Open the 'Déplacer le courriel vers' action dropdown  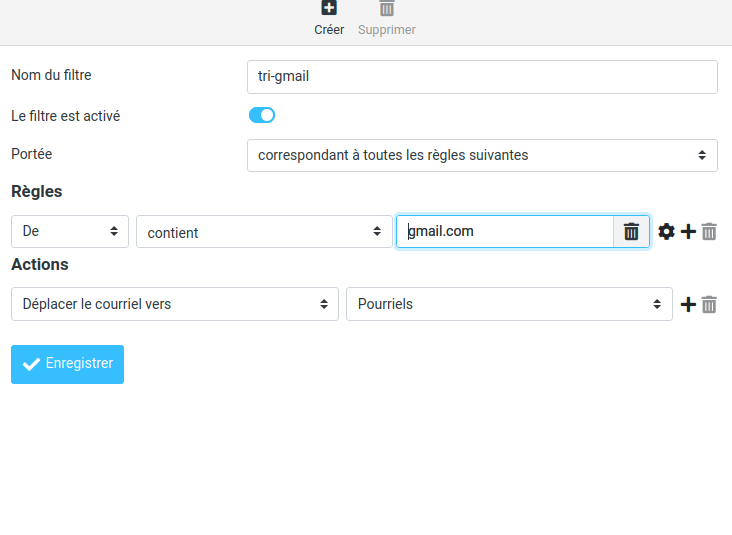pyautogui.click(x=175, y=304)
